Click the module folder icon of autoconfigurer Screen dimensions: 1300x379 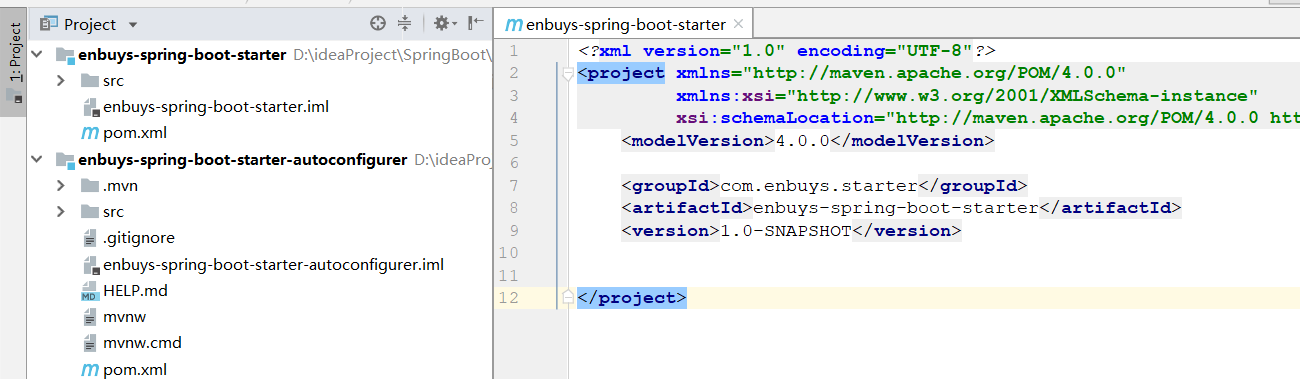click(x=64, y=160)
